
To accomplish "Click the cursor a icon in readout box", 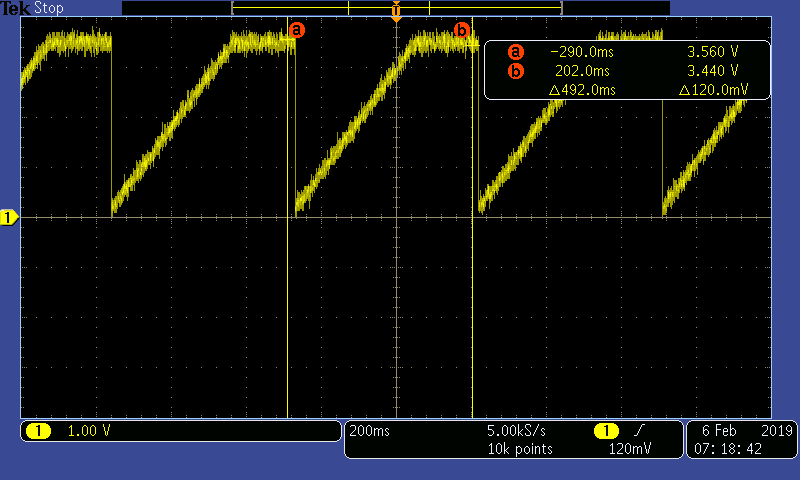I will (x=516, y=52).
